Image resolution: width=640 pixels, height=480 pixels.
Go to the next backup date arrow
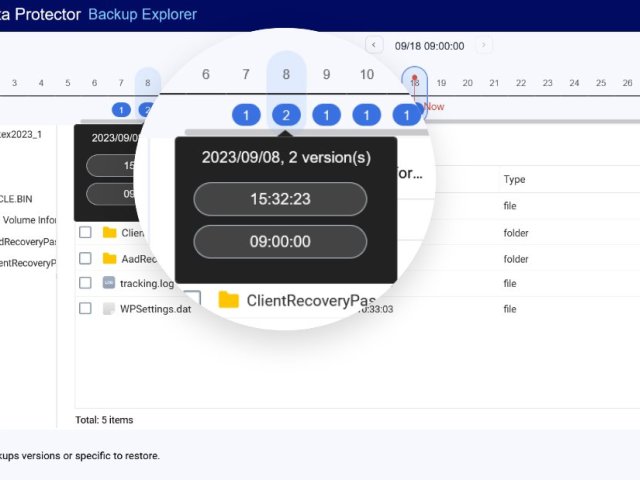484,45
